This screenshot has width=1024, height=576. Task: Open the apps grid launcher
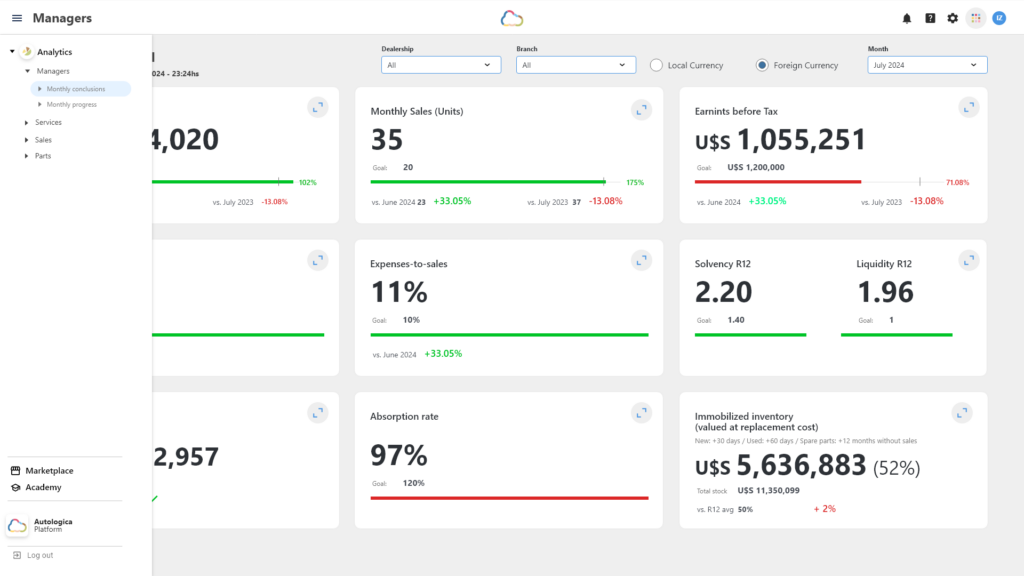point(976,18)
